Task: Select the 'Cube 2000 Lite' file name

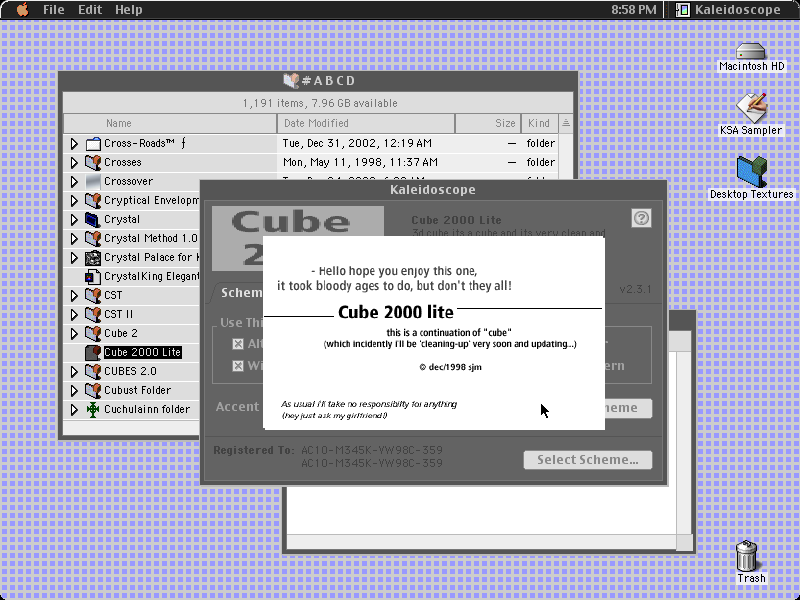Action: (142, 353)
